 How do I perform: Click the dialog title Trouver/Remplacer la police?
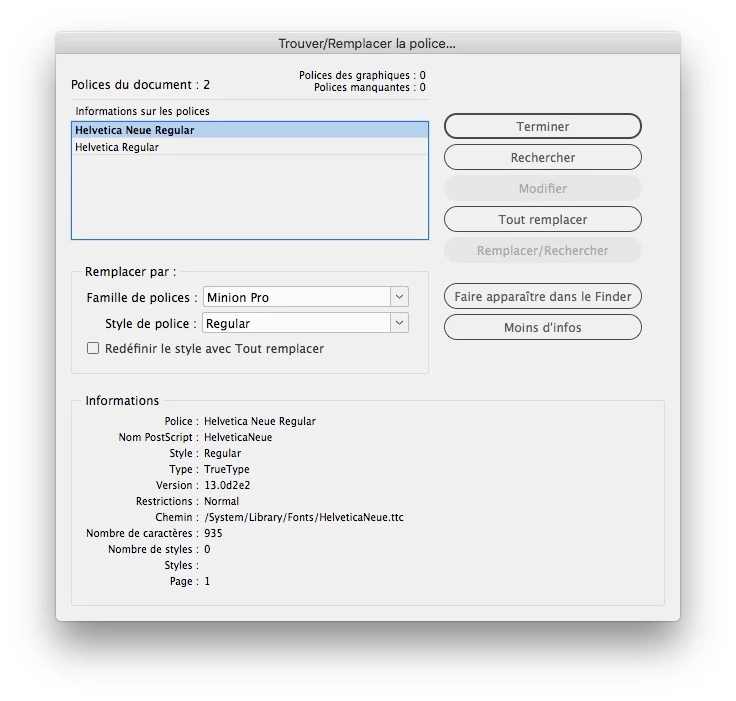click(x=367, y=44)
